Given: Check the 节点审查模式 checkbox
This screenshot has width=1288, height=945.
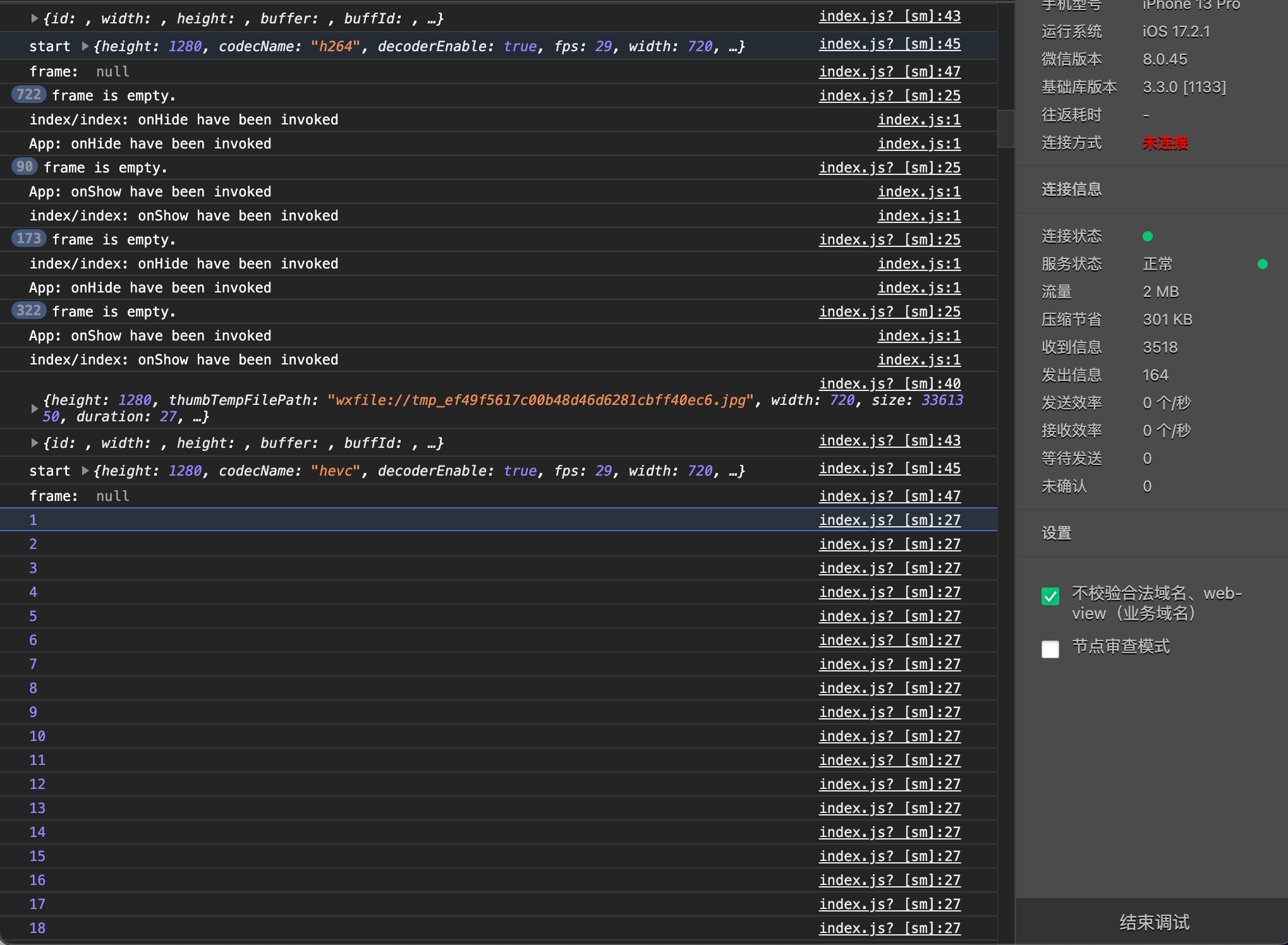Looking at the screenshot, I should pyautogui.click(x=1050, y=649).
